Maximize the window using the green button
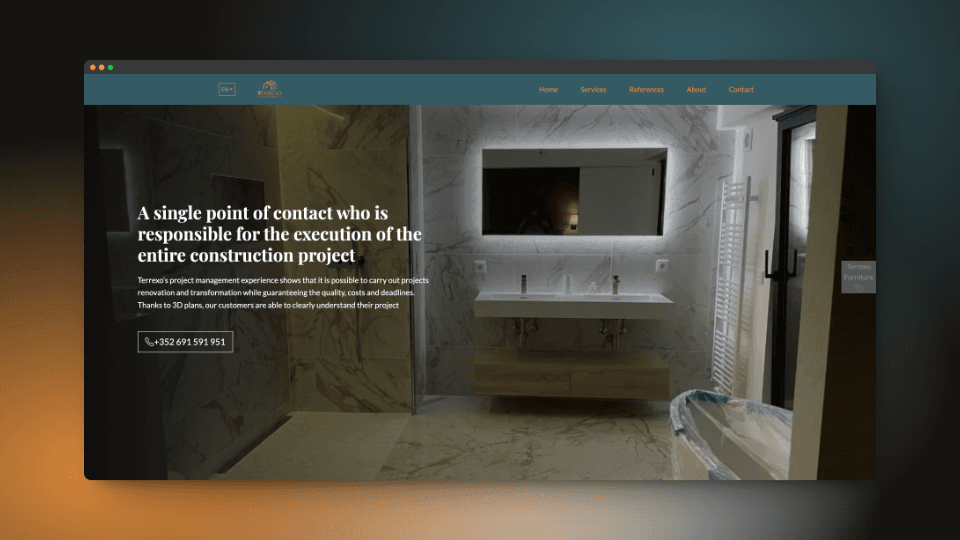This screenshot has width=960, height=540. click(111, 67)
